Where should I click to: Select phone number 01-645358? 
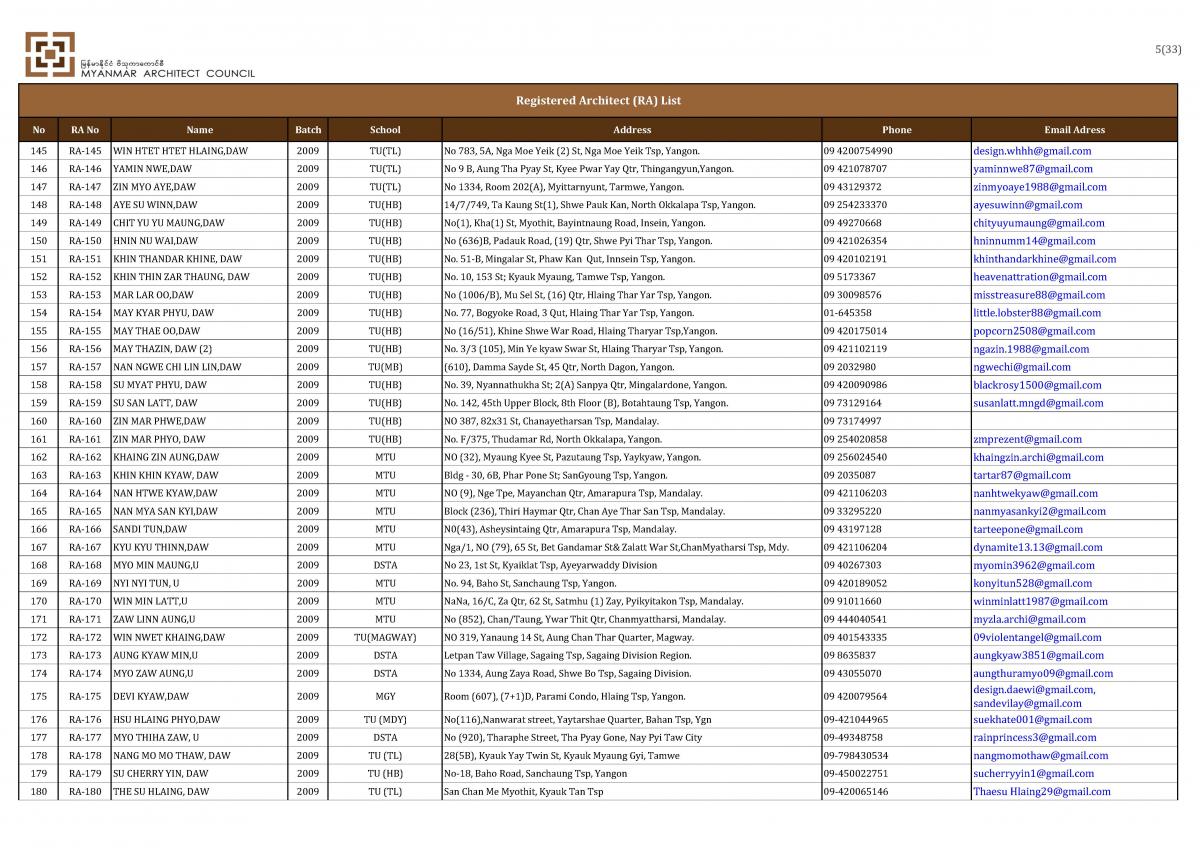click(848, 313)
